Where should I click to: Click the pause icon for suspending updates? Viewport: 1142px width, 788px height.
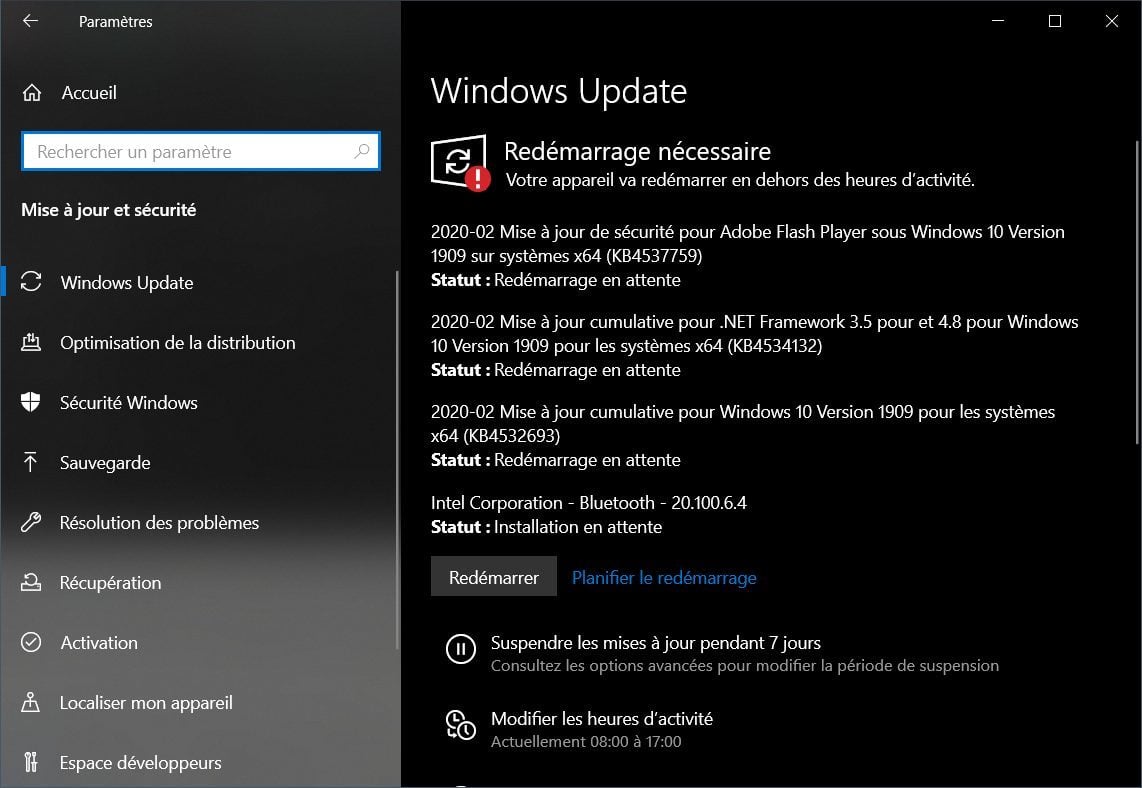[x=460, y=648]
